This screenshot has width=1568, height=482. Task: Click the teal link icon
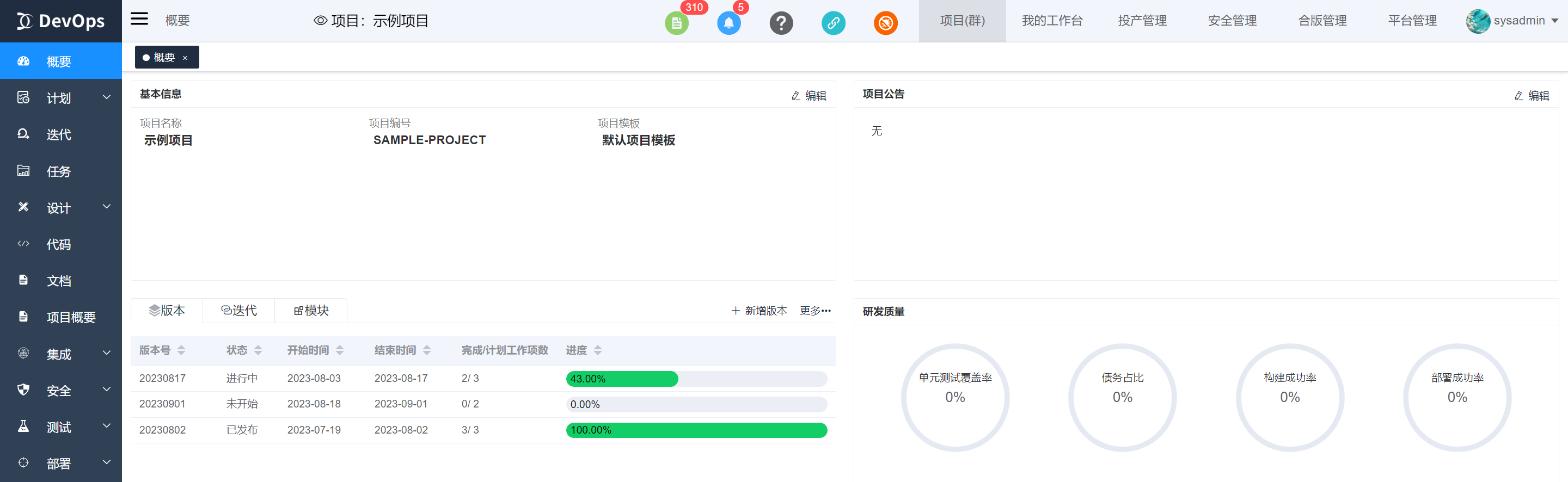point(834,23)
